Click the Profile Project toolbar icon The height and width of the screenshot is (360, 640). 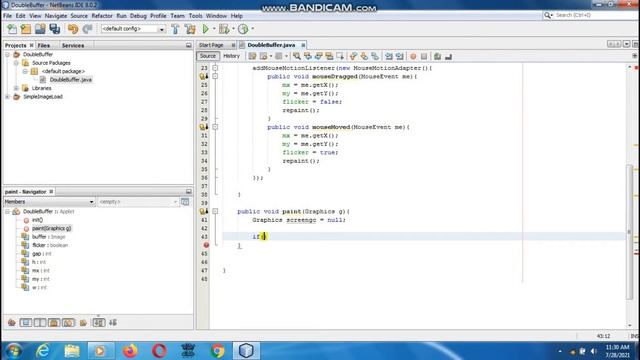[243, 29]
